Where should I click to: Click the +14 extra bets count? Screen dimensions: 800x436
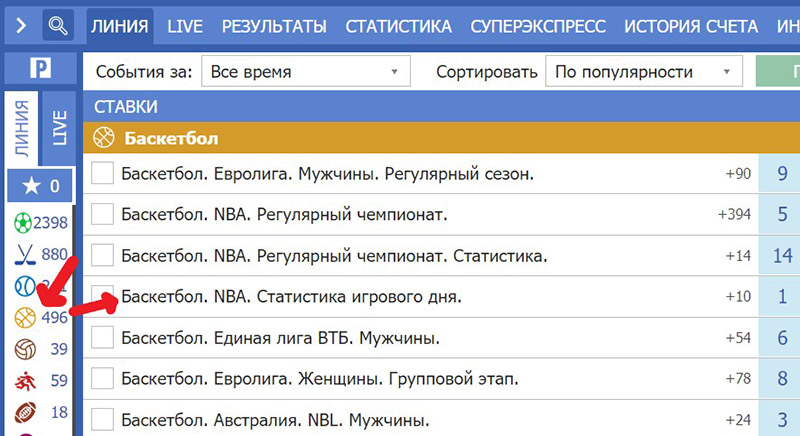pos(738,255)
